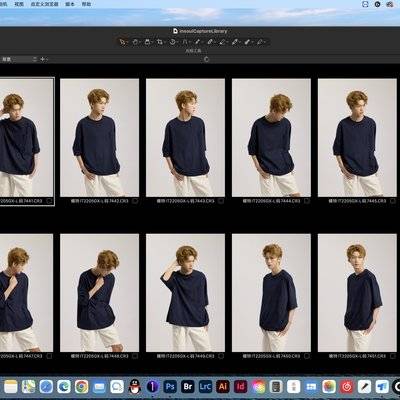Viewport: 400px width, 400px height.
Task: Open the red NetEase Music icon in Dock
Action: (347, 387)
